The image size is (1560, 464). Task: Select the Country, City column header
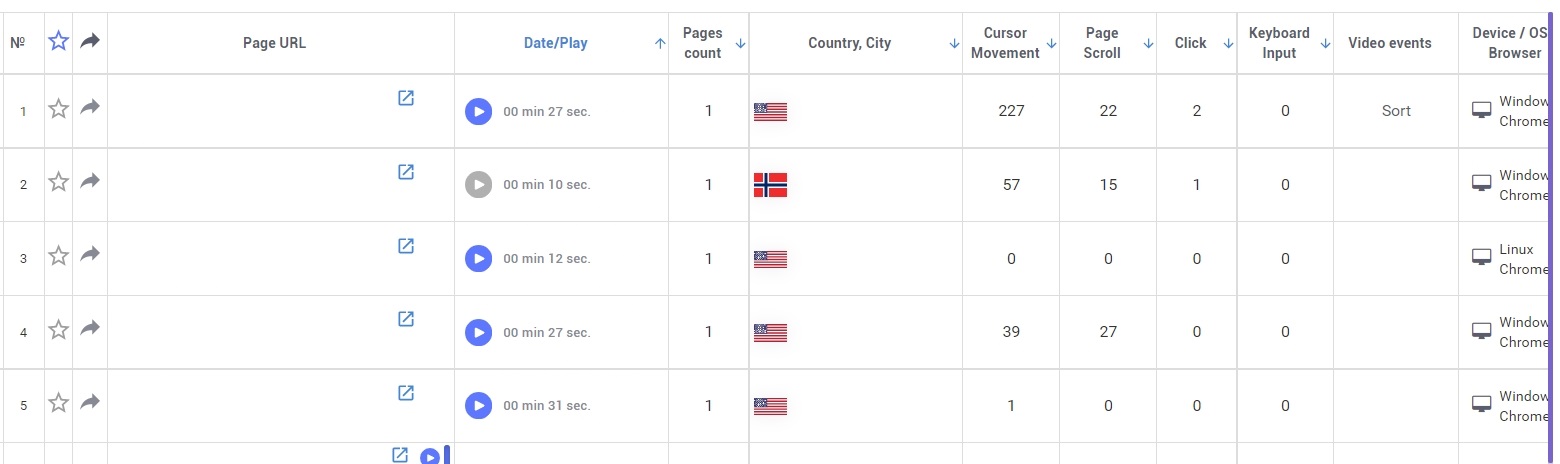point(849,43)
